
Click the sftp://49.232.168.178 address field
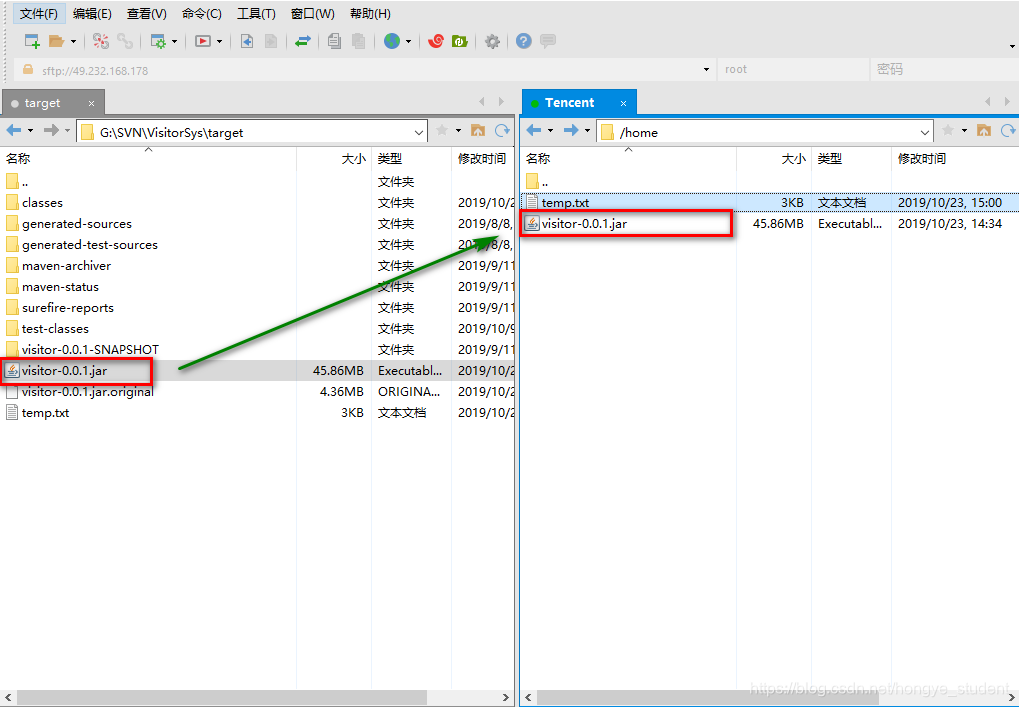pos(364,70)
